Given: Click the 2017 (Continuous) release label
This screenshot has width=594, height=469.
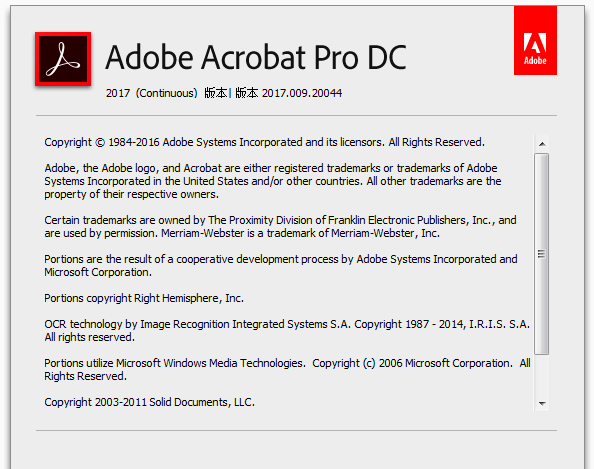Looking at the screenshot, I should tap(152, 93).
